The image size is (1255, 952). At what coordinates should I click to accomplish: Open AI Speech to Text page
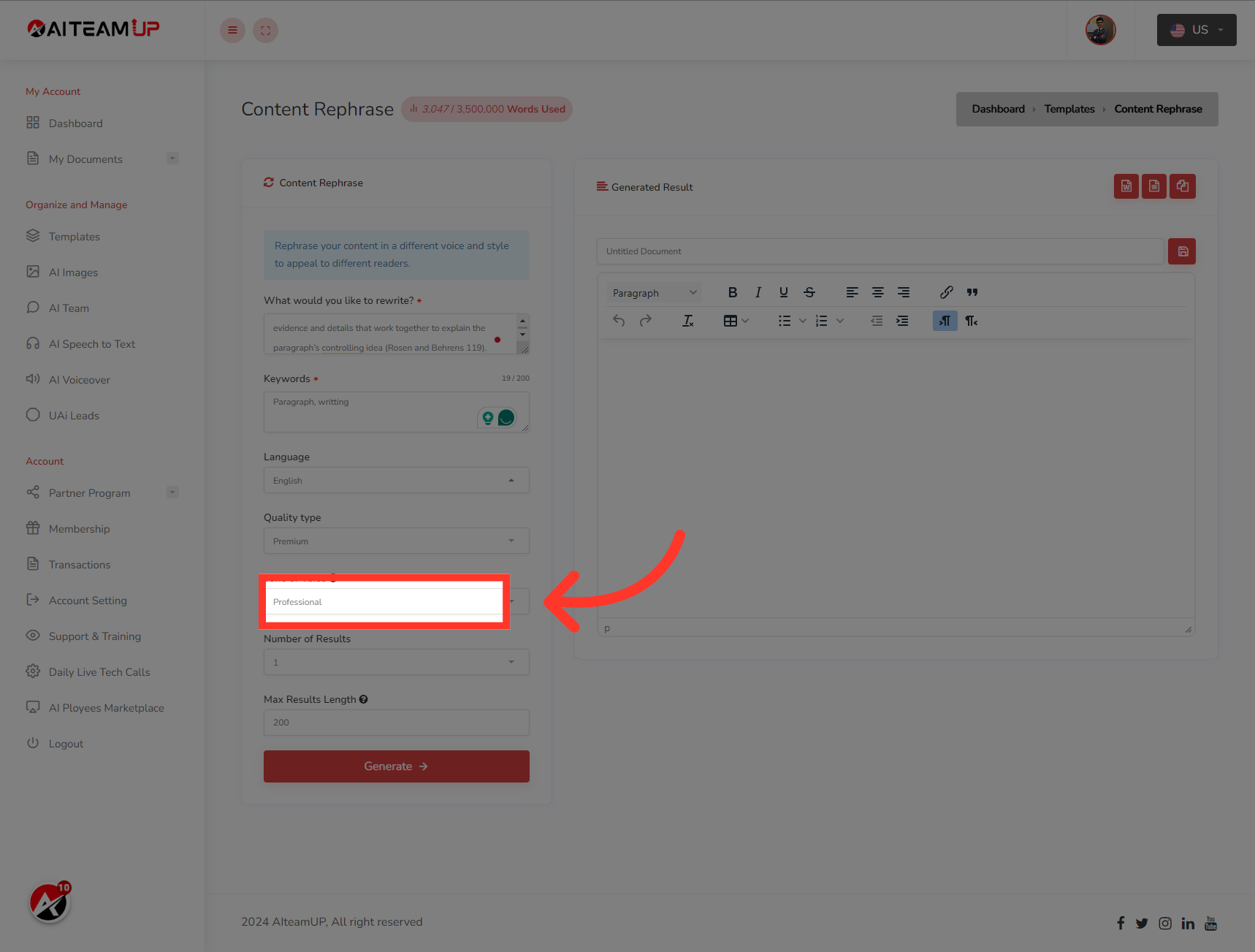(92, 344)
